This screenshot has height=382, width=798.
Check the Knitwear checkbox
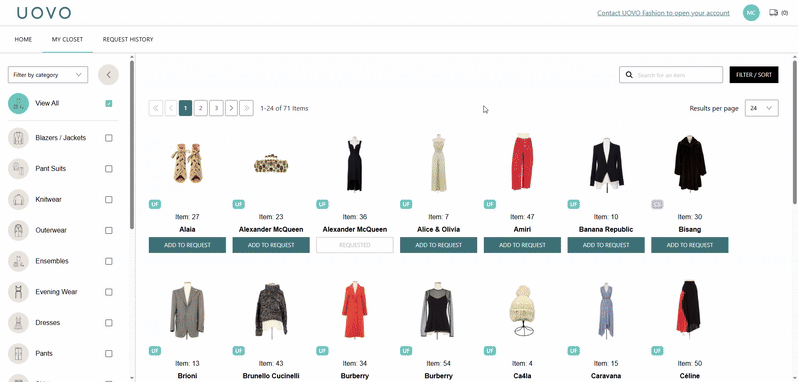(108, 199)
